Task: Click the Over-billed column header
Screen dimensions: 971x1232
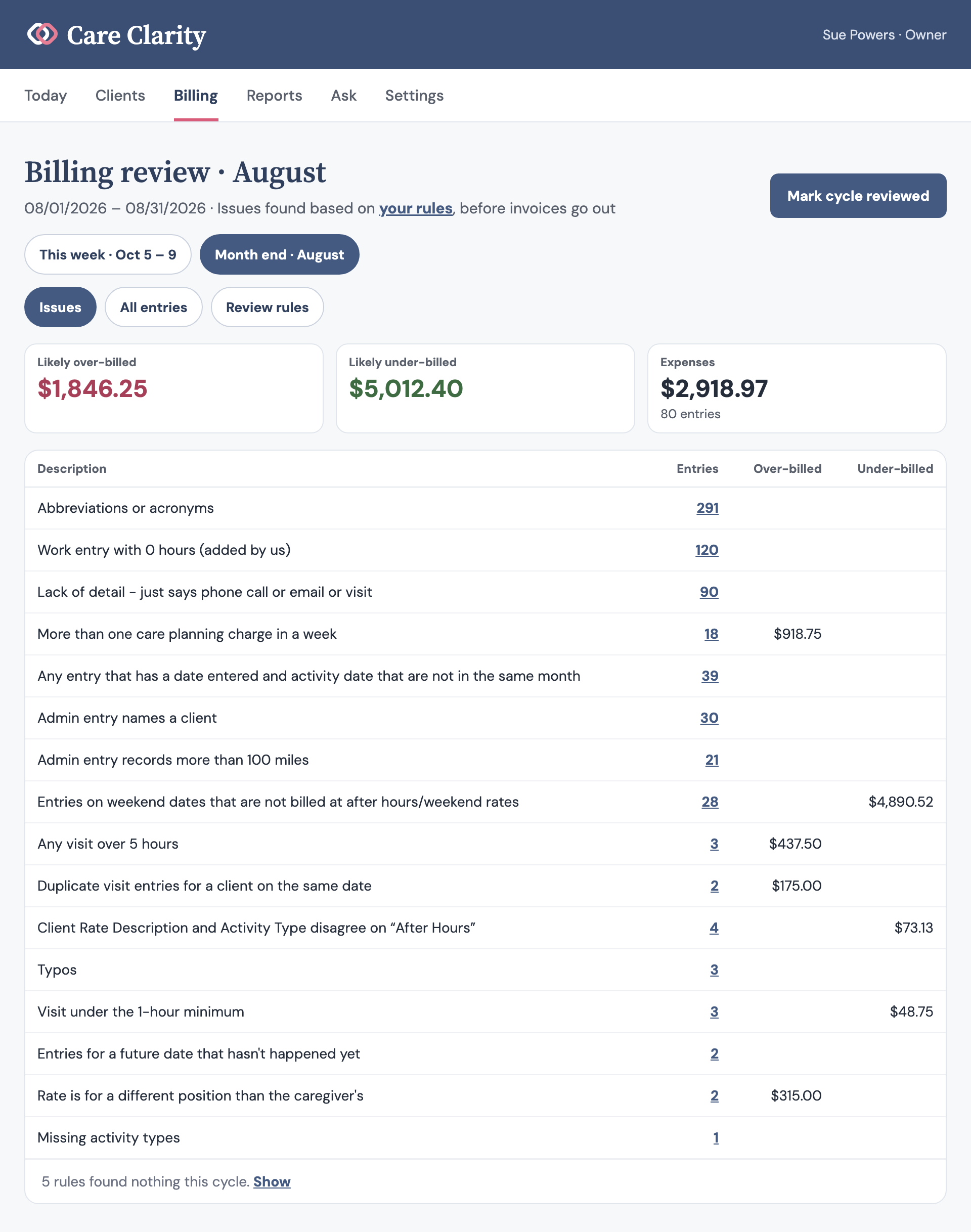Action: 787,469
